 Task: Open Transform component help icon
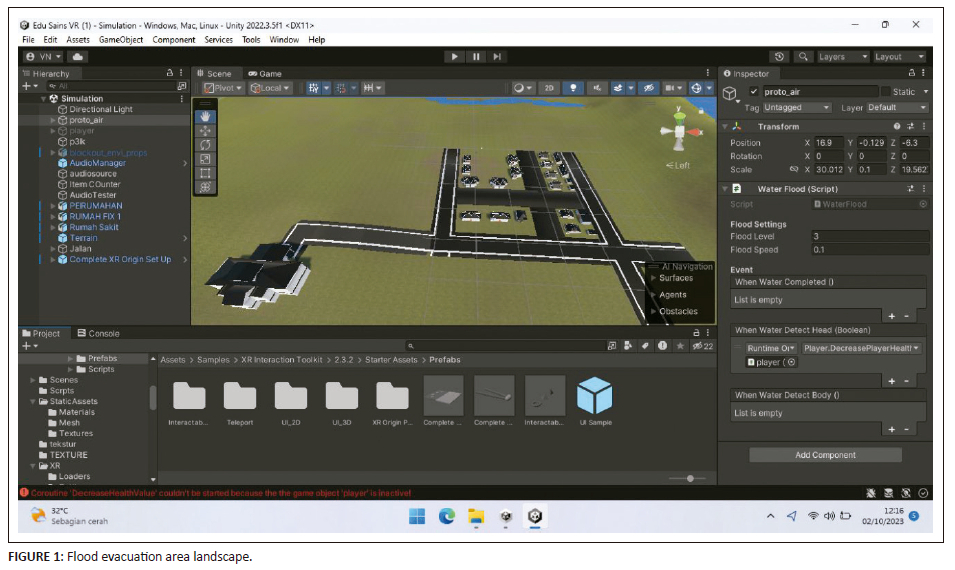tap(897, 127)
